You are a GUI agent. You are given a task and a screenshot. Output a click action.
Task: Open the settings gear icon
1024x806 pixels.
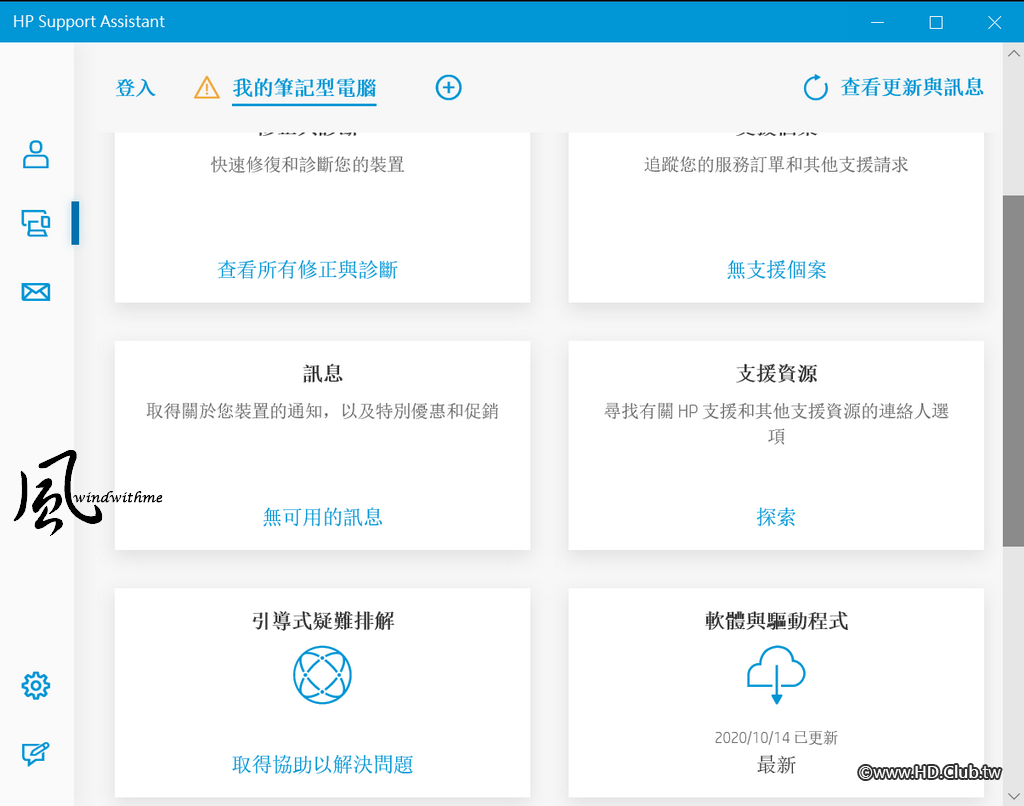[36, 685]
